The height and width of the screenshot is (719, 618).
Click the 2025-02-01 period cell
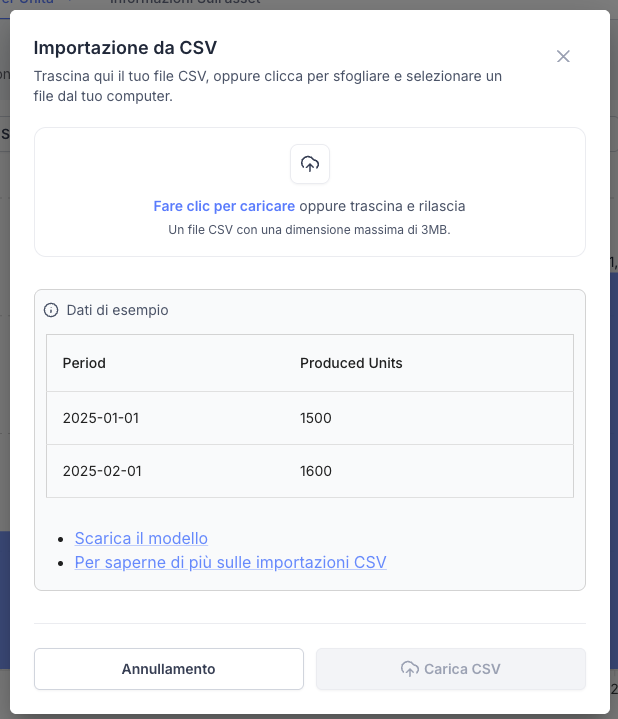point(101,471)
